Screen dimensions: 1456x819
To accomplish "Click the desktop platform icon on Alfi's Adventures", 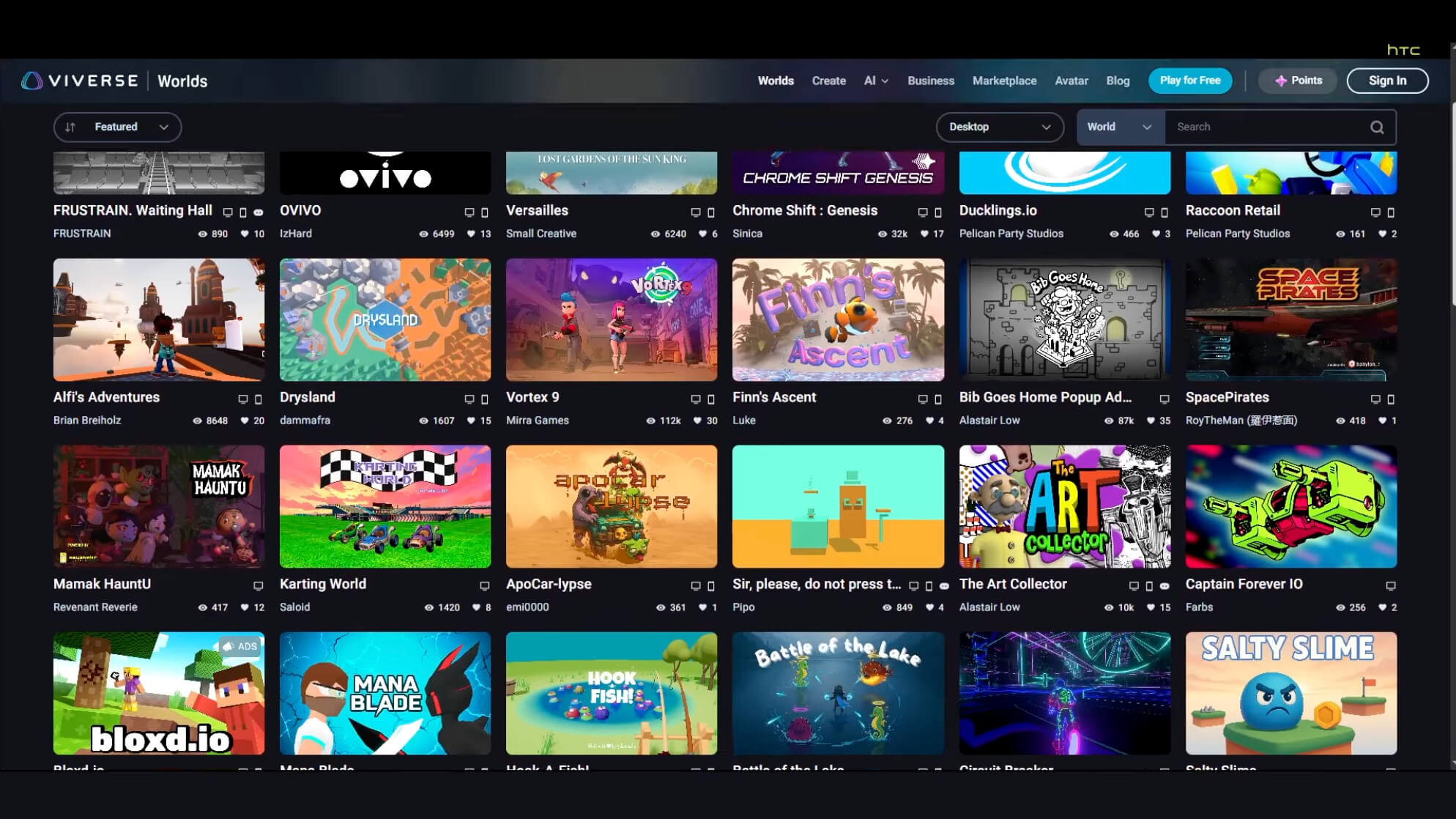I will point(242,399).
